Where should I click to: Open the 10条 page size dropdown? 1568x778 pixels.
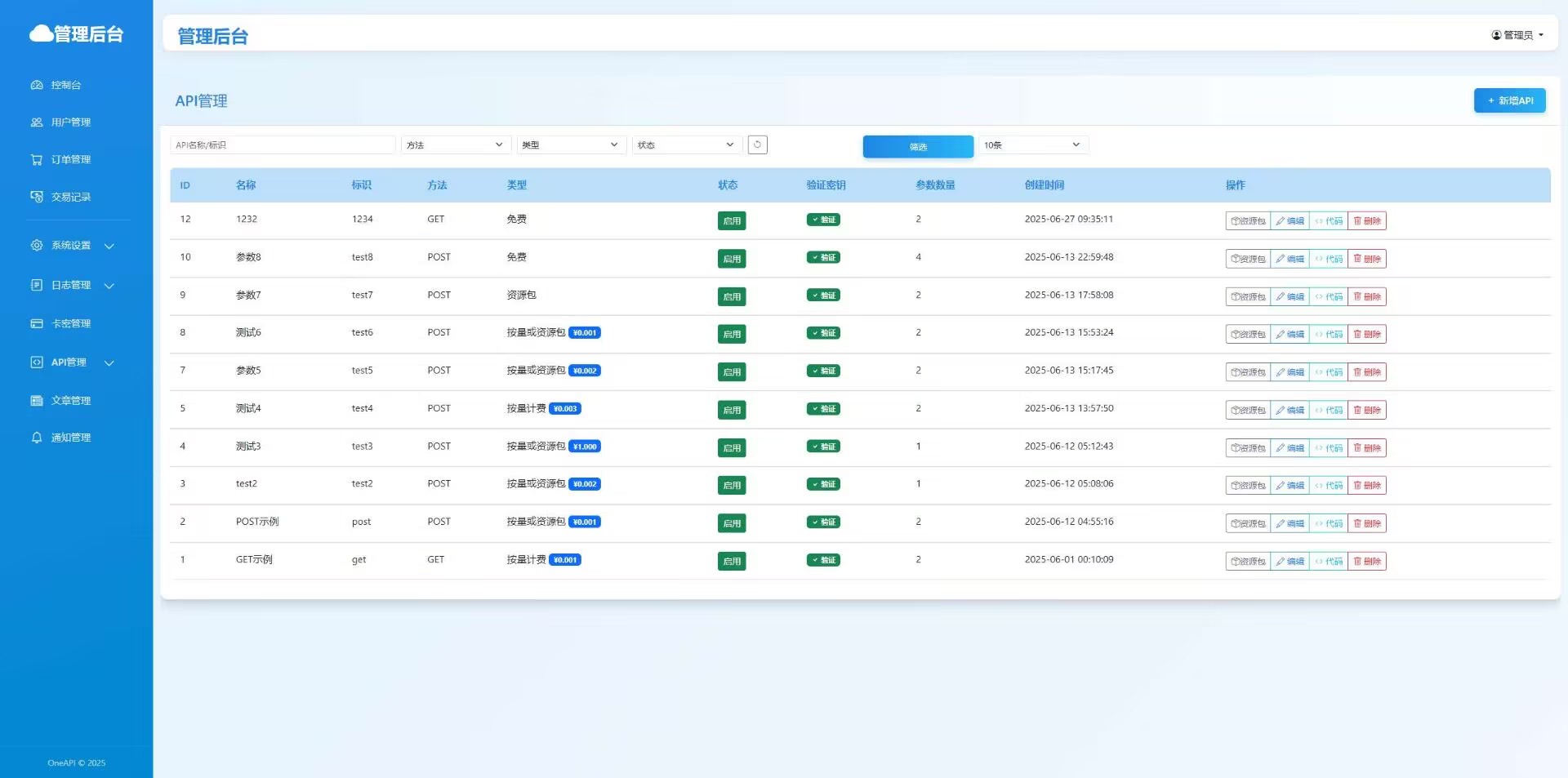[1032, 145]
